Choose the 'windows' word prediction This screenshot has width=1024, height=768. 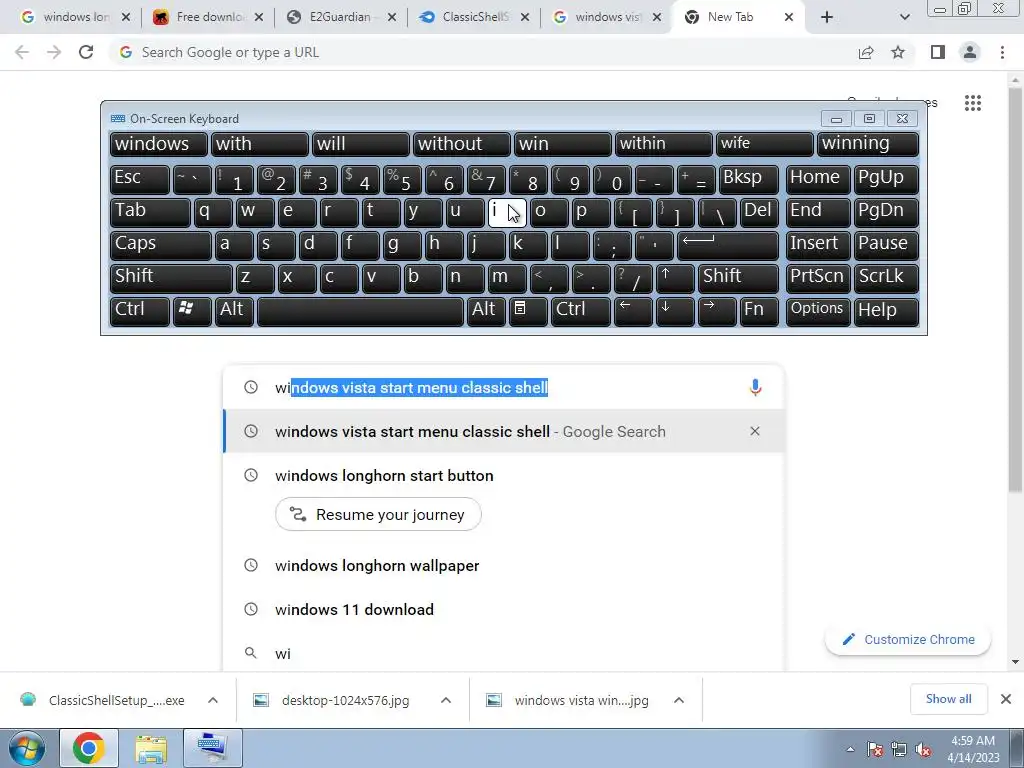159,144
